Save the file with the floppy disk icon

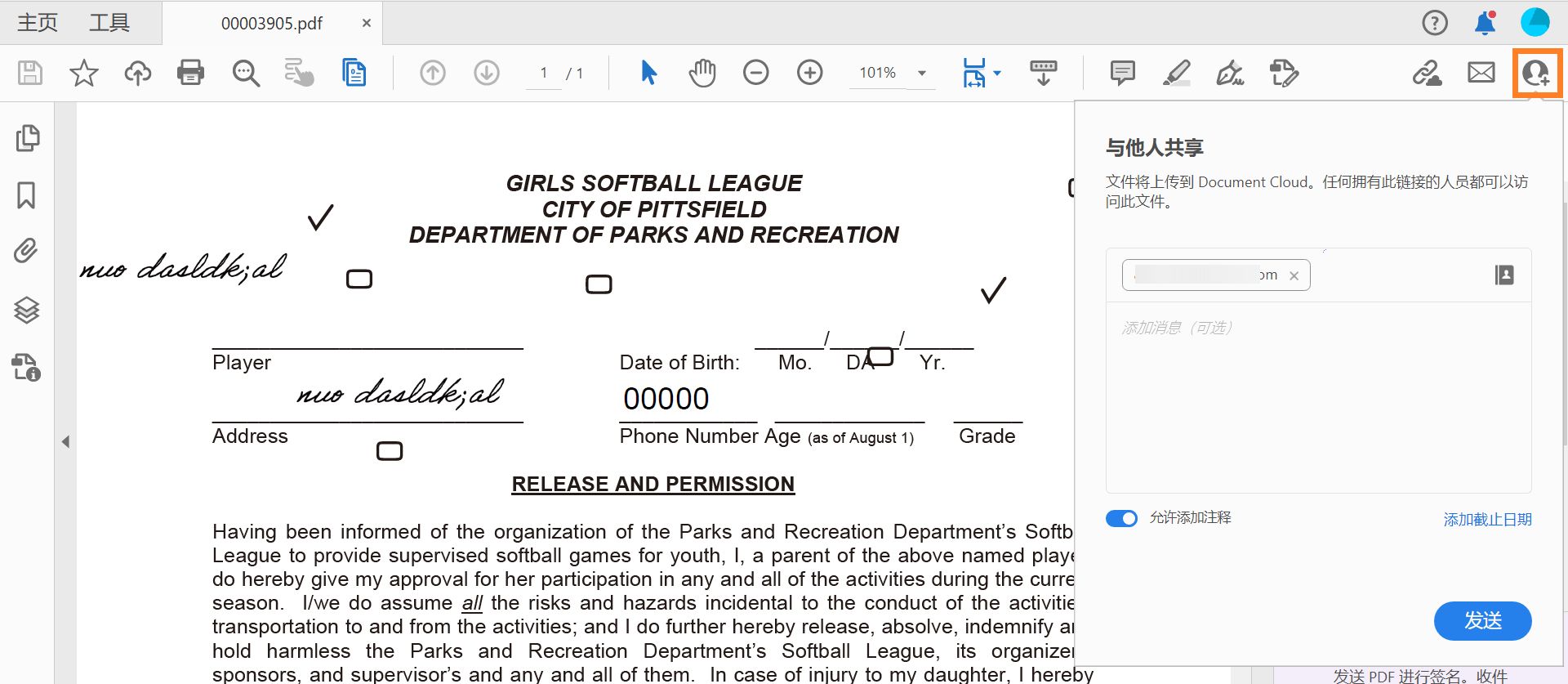pos(30,73)
